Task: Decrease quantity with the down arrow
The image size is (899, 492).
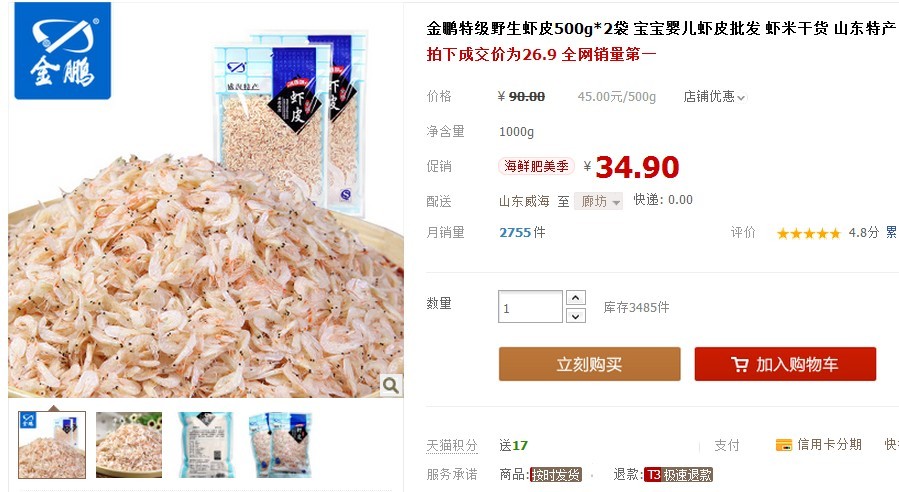Action: pyautogui.click(x=576, y=316)
